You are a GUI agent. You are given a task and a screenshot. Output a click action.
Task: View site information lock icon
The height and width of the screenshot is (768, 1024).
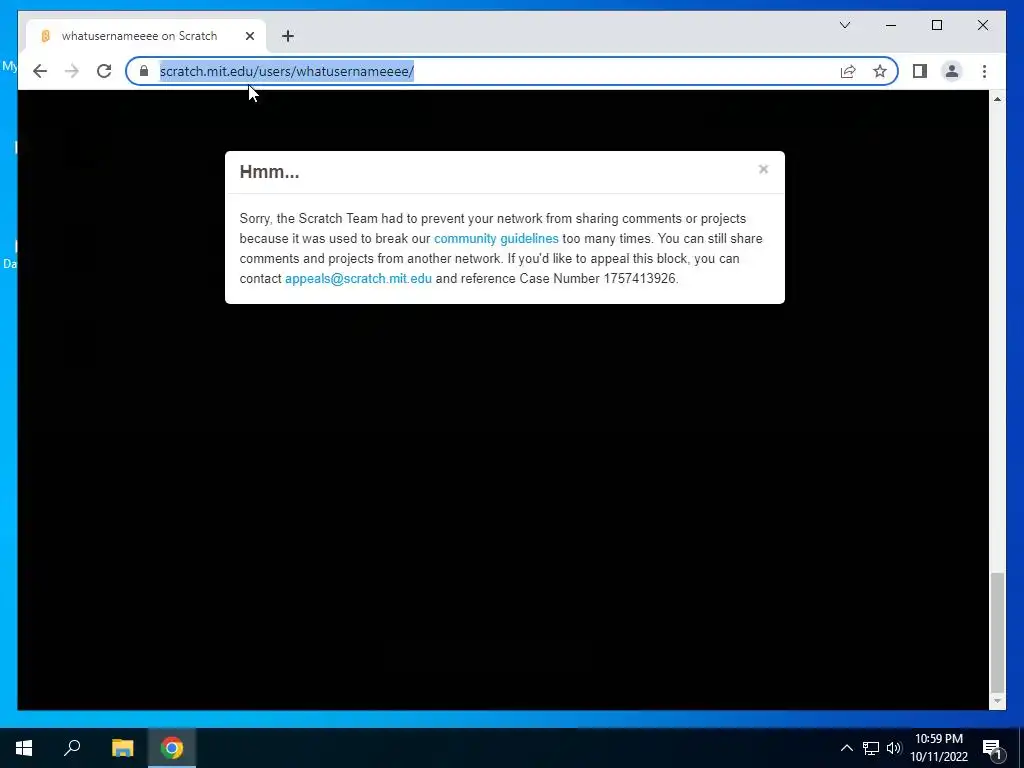click(144, 71)
